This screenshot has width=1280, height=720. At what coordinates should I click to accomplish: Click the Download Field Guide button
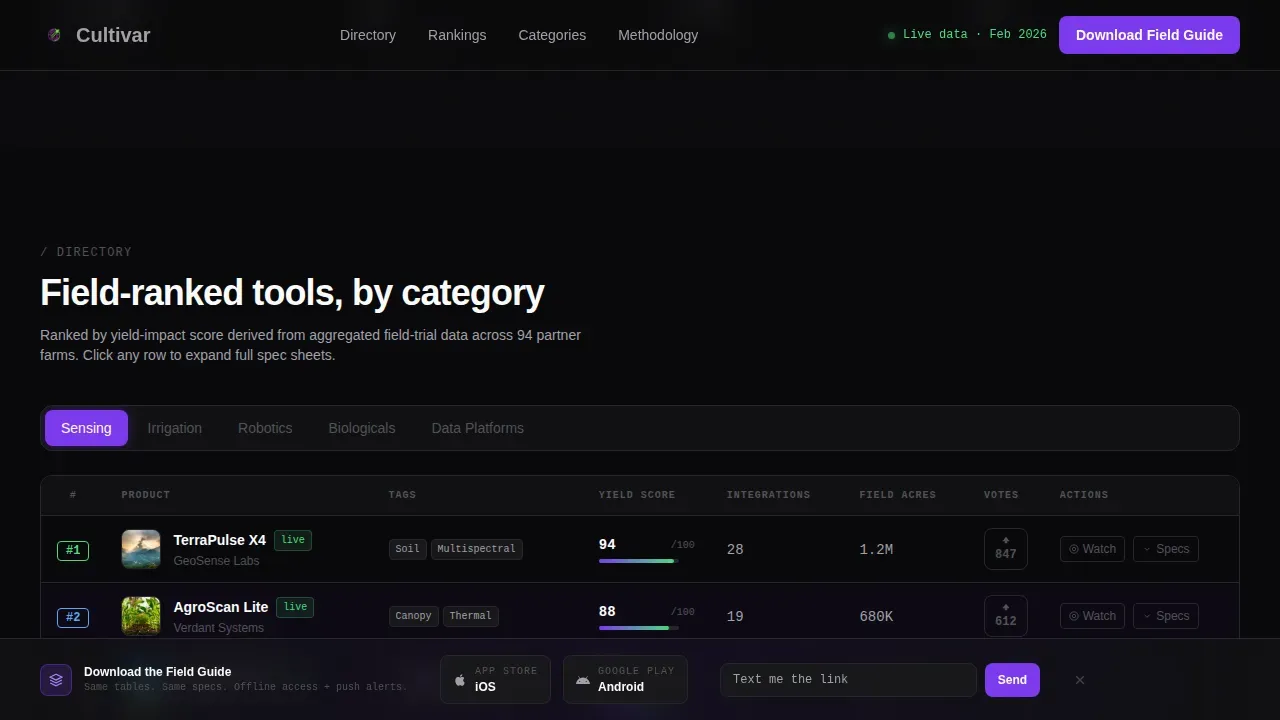pos(1149,35)
